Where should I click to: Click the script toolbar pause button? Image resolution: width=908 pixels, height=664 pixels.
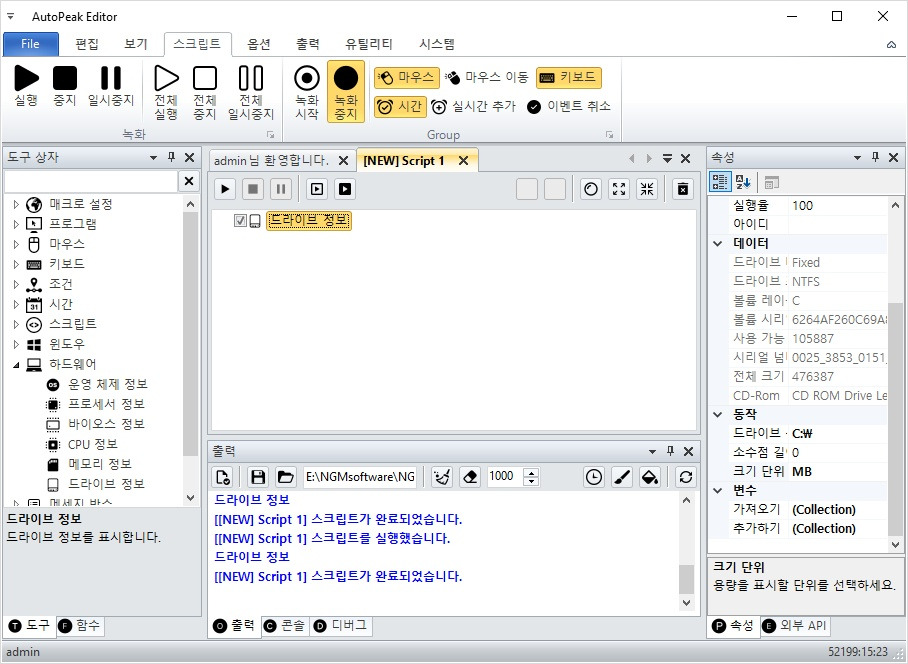281,189
